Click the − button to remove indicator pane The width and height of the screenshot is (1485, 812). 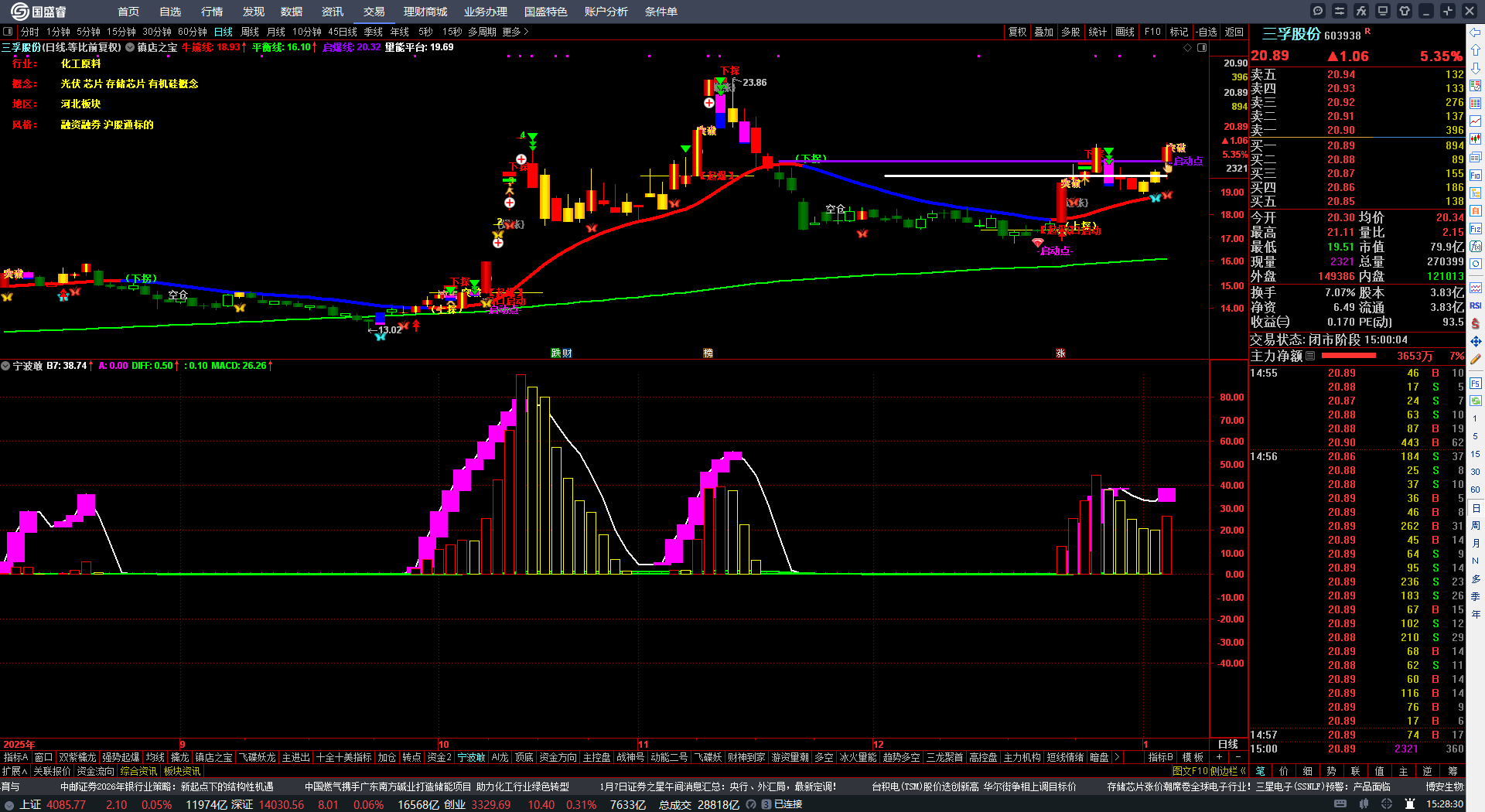tap(1238, 757)
